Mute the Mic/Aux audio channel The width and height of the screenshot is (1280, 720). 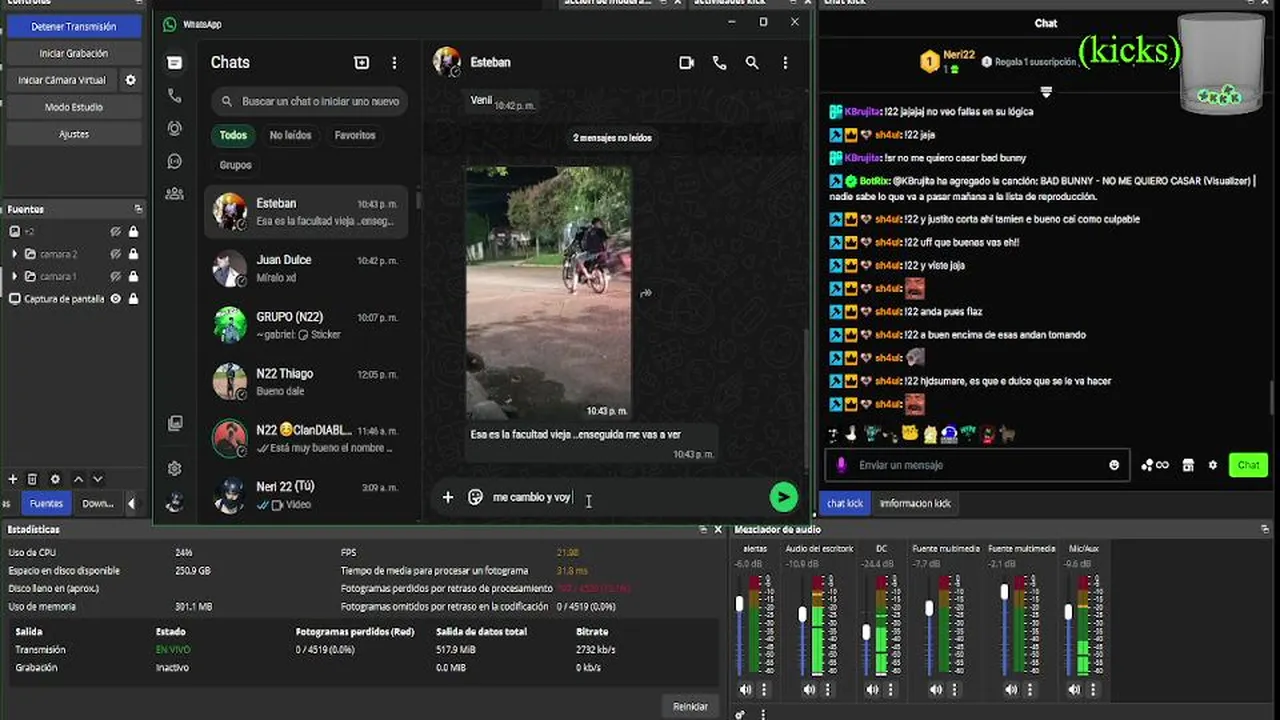coord(1074,690)
